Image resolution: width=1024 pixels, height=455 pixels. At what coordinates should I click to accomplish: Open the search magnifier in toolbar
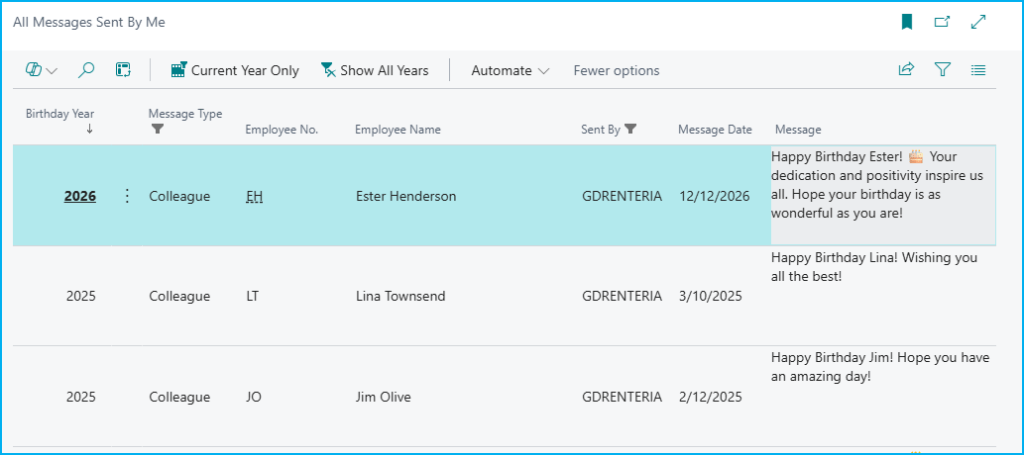click(x=87, y=70)
